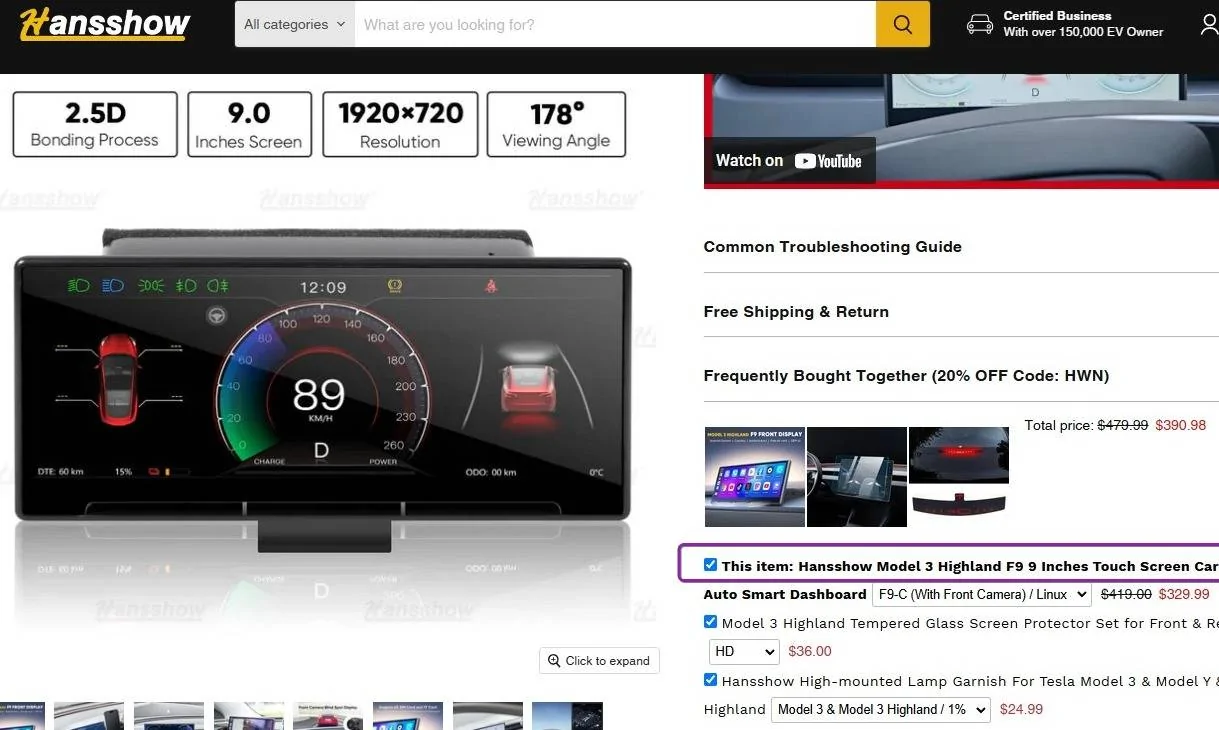Click the glass screen protector bundle thumbnail
Image resolution: width=1219 pixels, height=730 pixels.
click(857, 477)
